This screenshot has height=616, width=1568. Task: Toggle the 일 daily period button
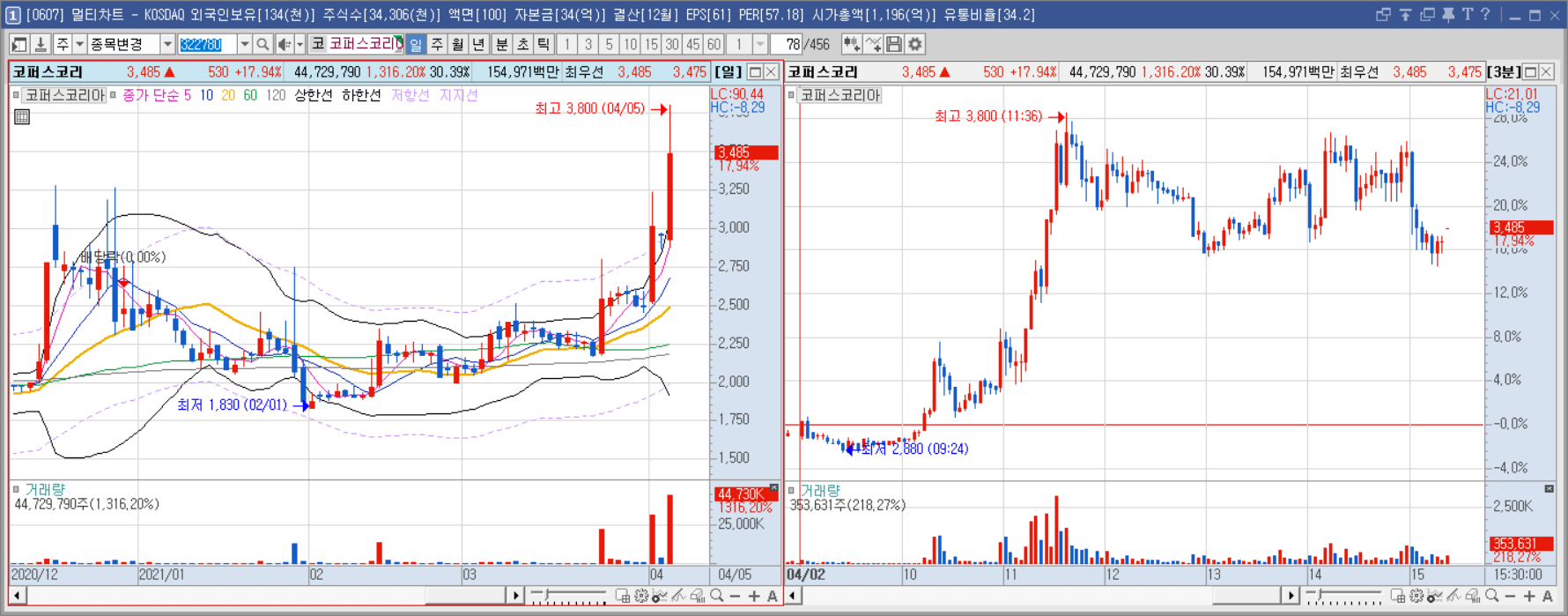(416, 44)
